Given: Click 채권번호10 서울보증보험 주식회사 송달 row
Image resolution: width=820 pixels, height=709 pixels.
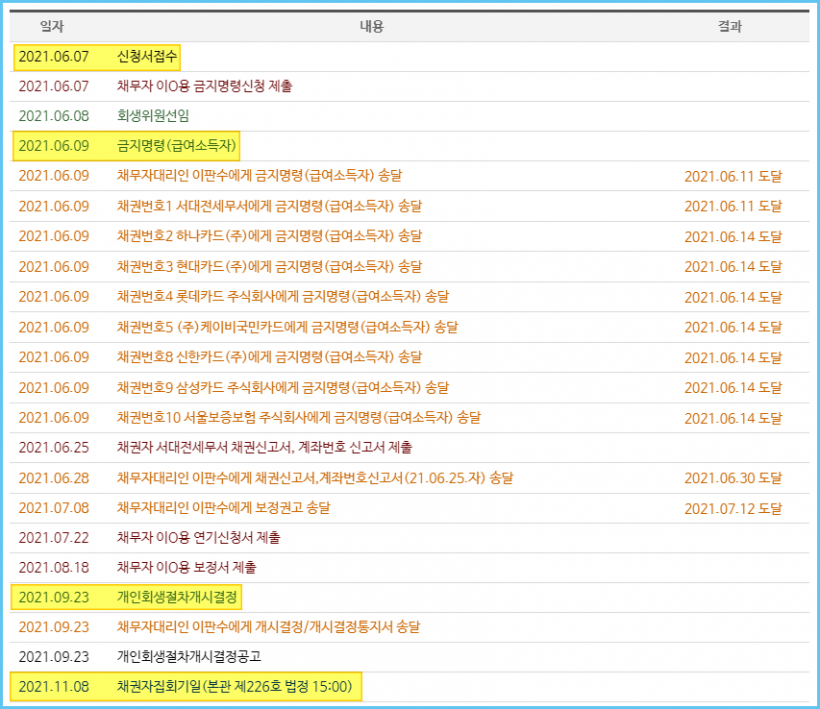Looking at the screenshot, I should [x=299, y=417].
